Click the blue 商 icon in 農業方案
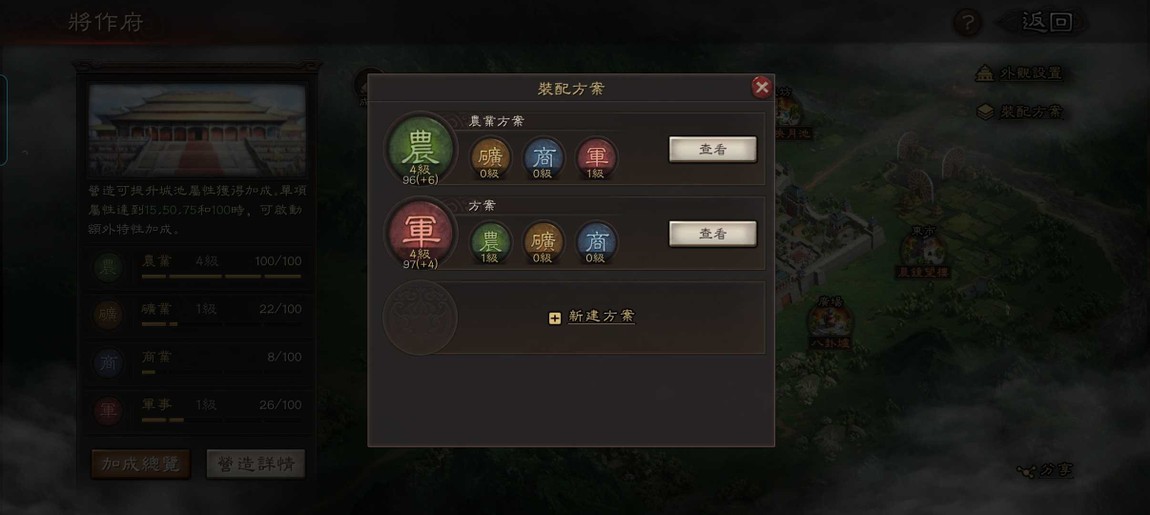Viewport: 1150px width, 515px height. click(543, 158)
